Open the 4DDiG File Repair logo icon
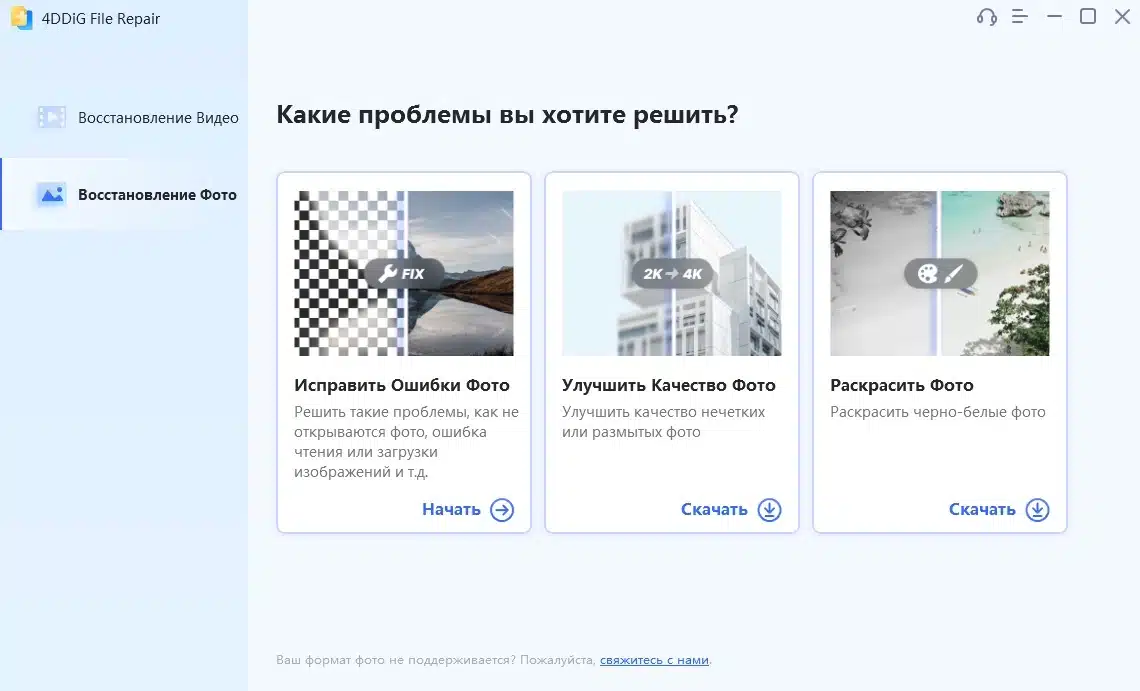 (x=22, y=18)
